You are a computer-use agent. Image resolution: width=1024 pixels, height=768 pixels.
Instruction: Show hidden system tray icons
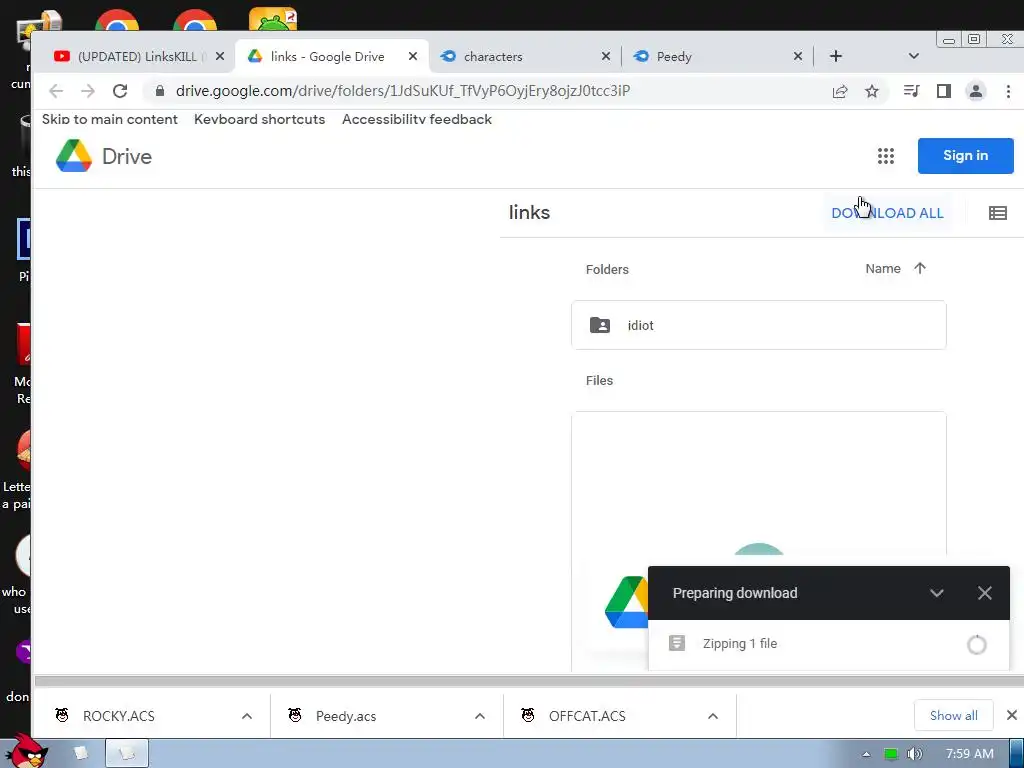[x=866, y=754]
